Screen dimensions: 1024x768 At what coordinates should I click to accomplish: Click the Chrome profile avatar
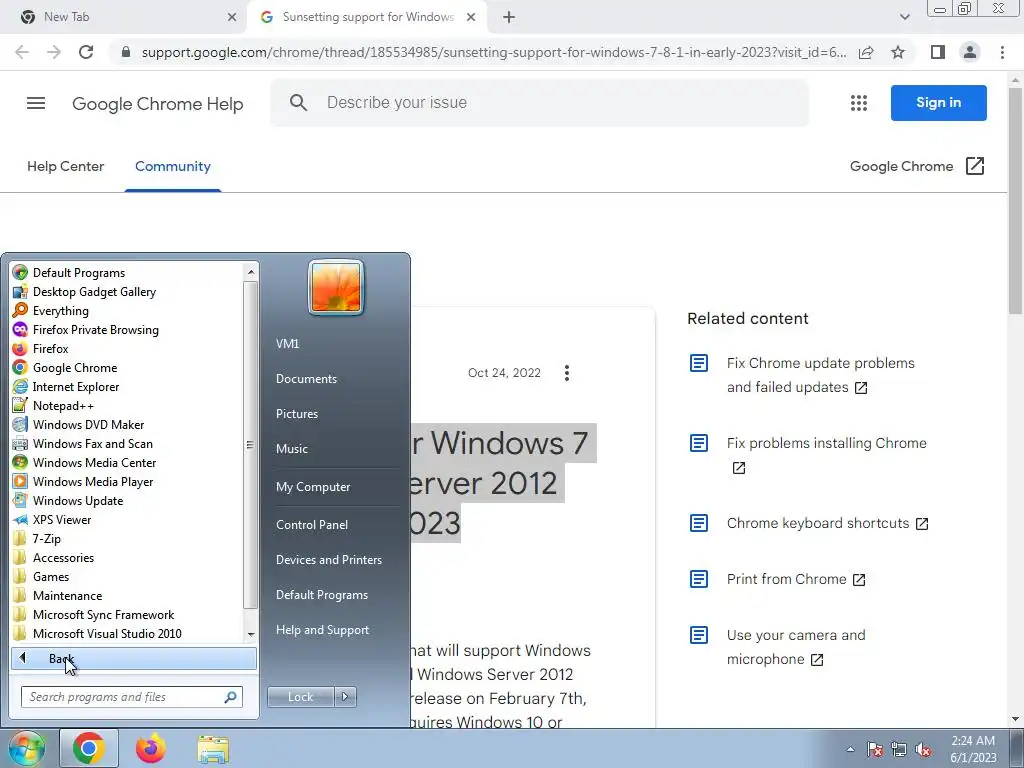[970, 52]
